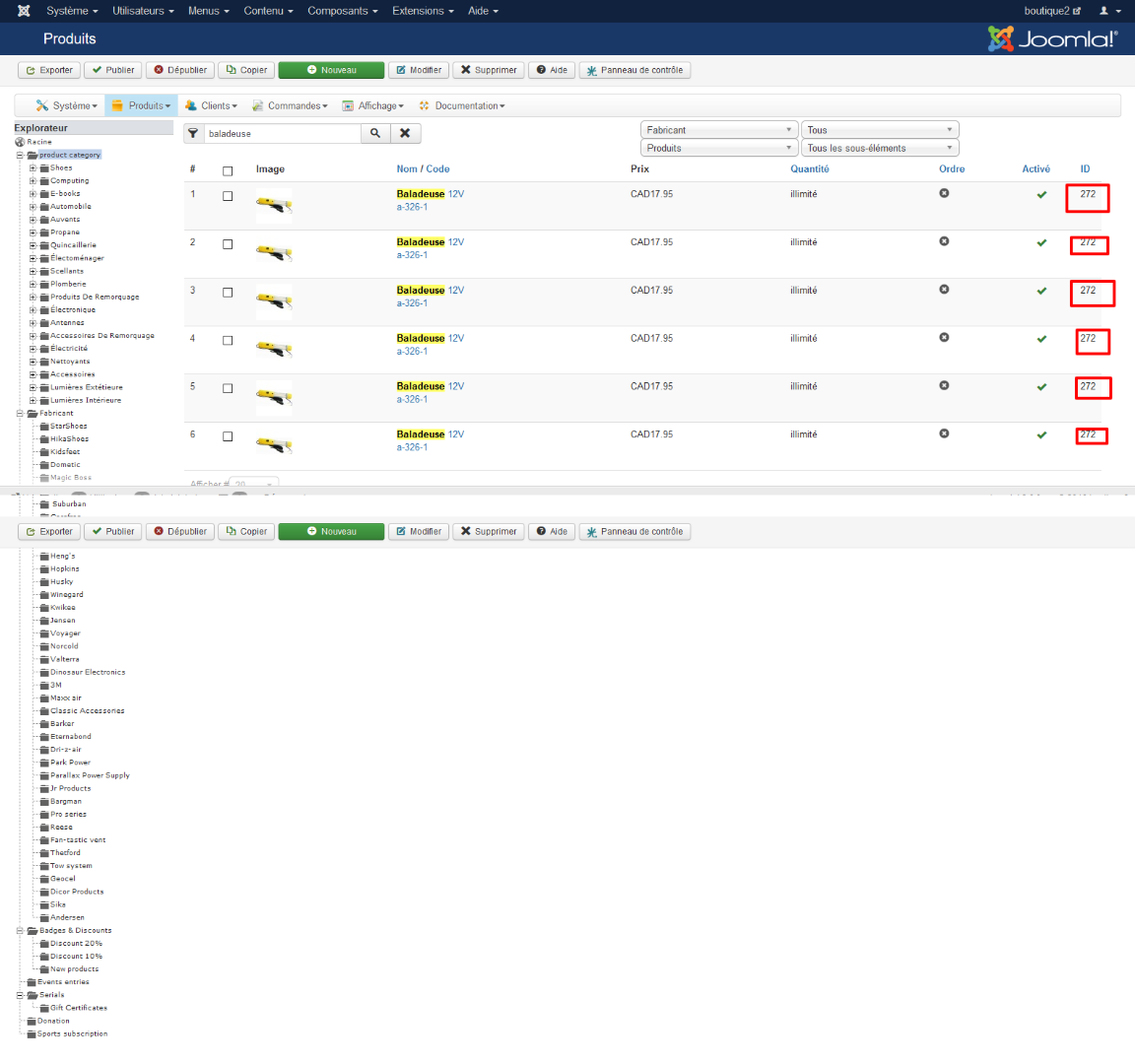This screenshot has height=1064, width=1135.
Task: Collapse the Badges & Discounts node
Action: [x=20, y=931]
